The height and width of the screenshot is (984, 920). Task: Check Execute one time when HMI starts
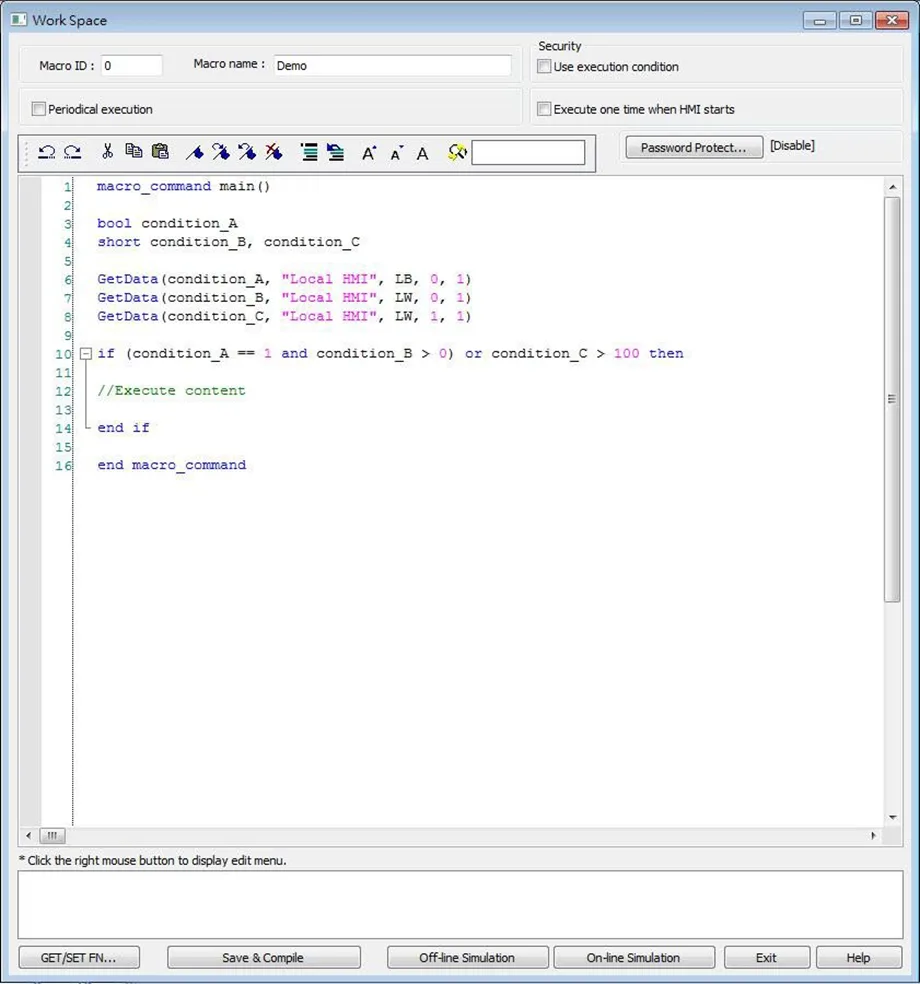544,109
